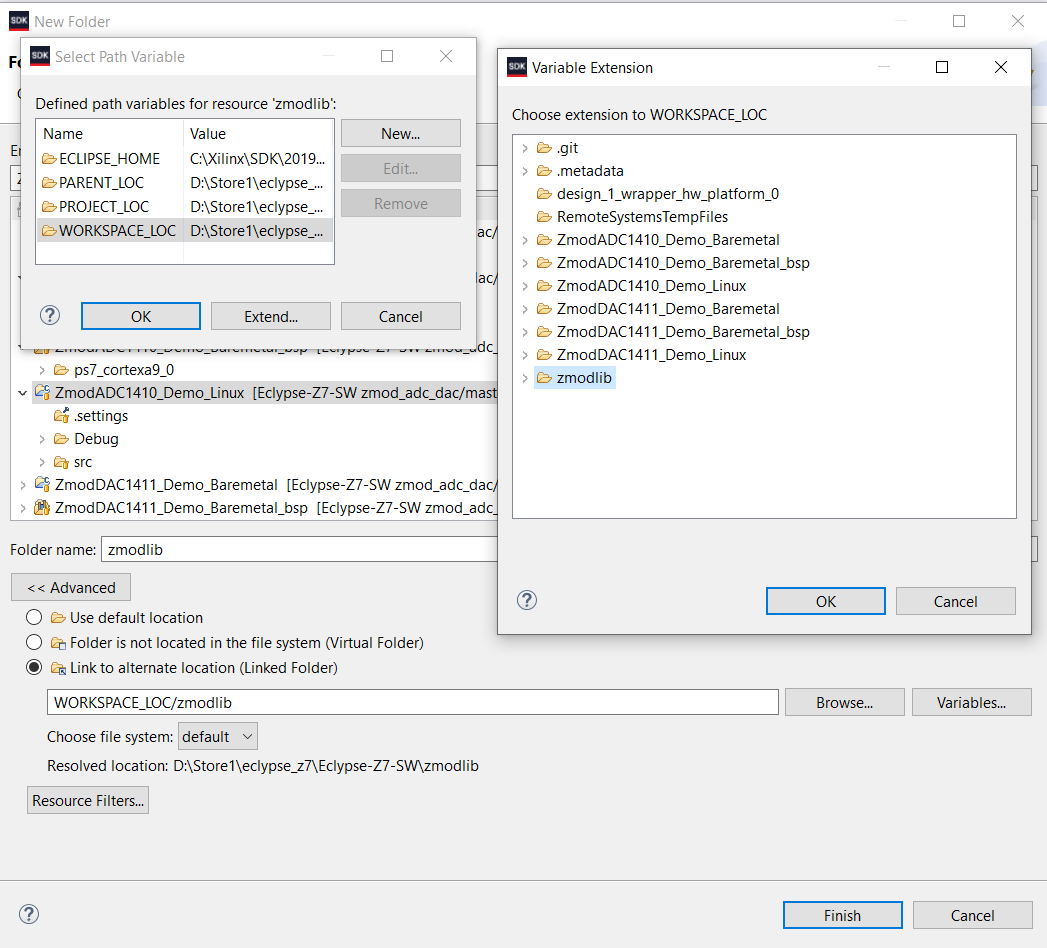Close the Variable Extension dialog
Screen dimensions: 1047x948
[x=1000, y=67]
